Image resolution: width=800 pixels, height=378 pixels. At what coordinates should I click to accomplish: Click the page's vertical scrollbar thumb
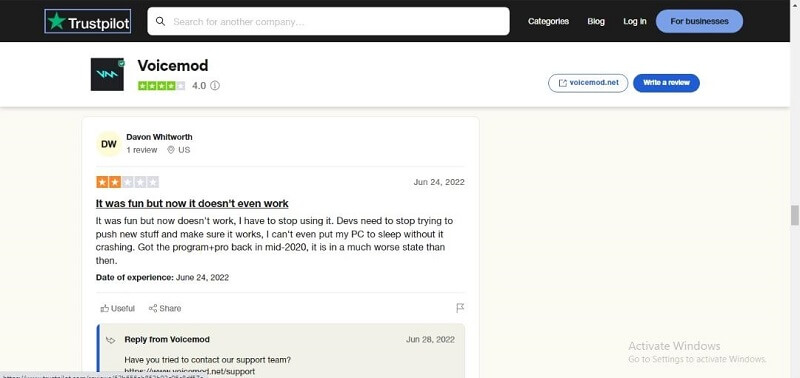[x=794, y=215]
